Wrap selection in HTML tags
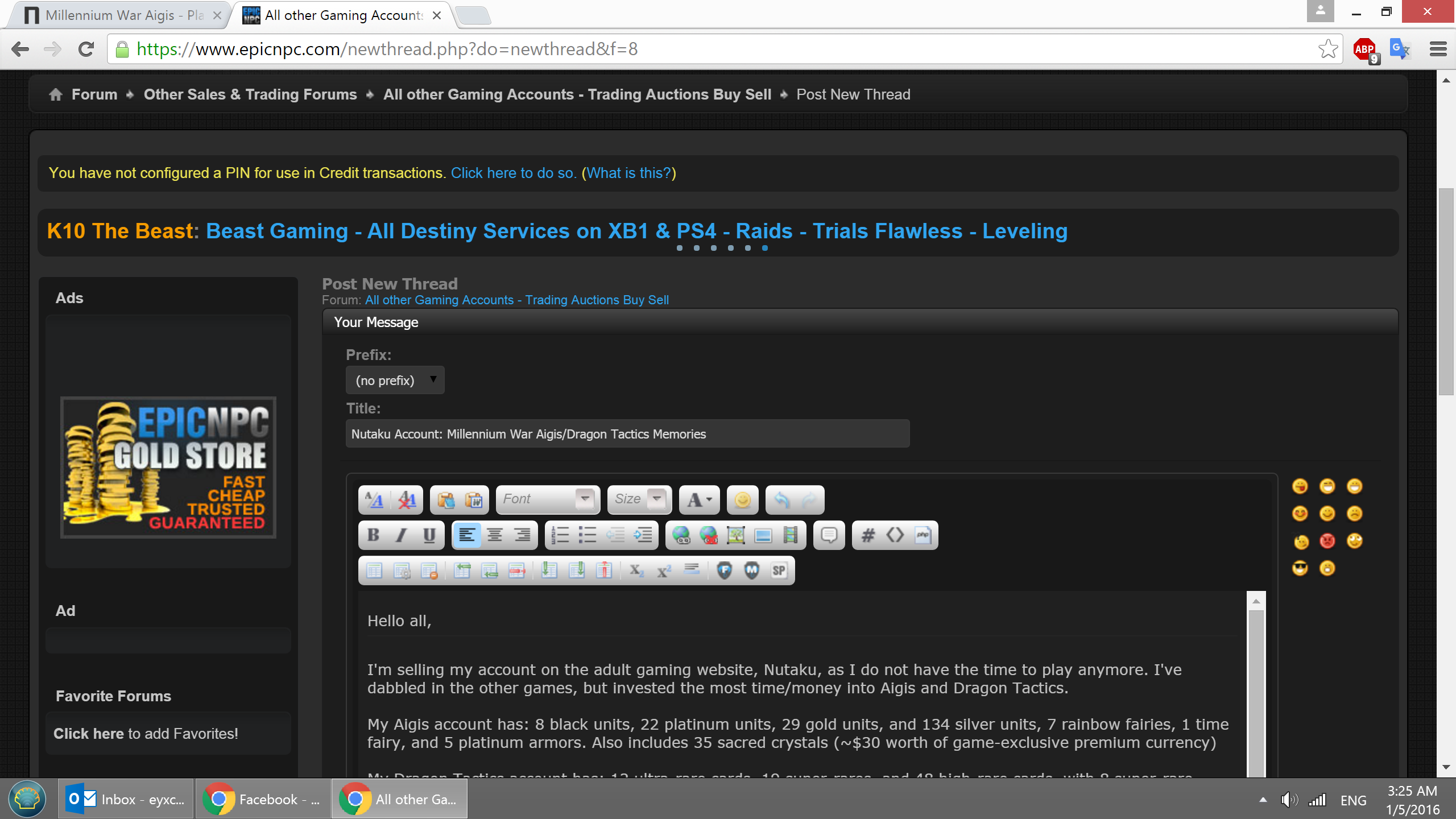The height and width of the screenshot is (819, 1456). (x=895, y=535)
